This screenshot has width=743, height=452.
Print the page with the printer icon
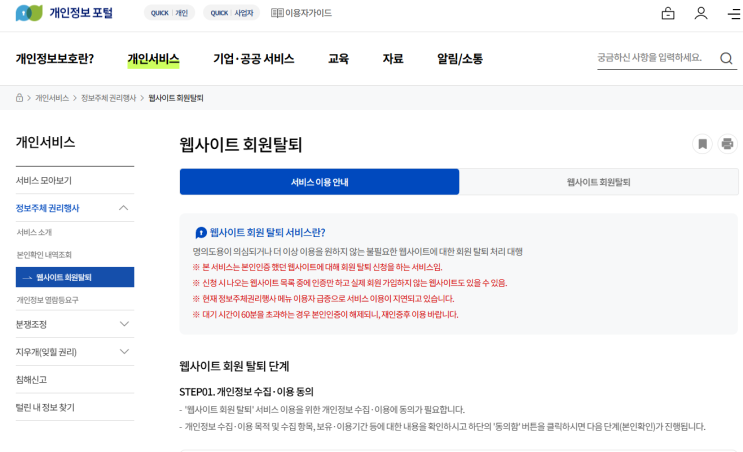727,144
